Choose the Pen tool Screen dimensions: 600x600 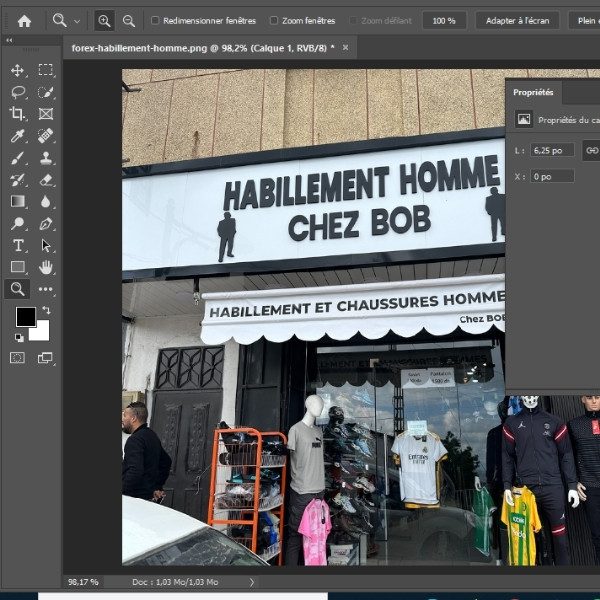point(46,224)
